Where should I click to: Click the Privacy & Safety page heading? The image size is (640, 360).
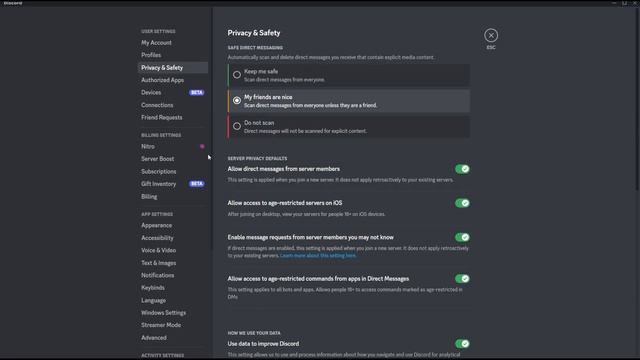coord(254,33)
